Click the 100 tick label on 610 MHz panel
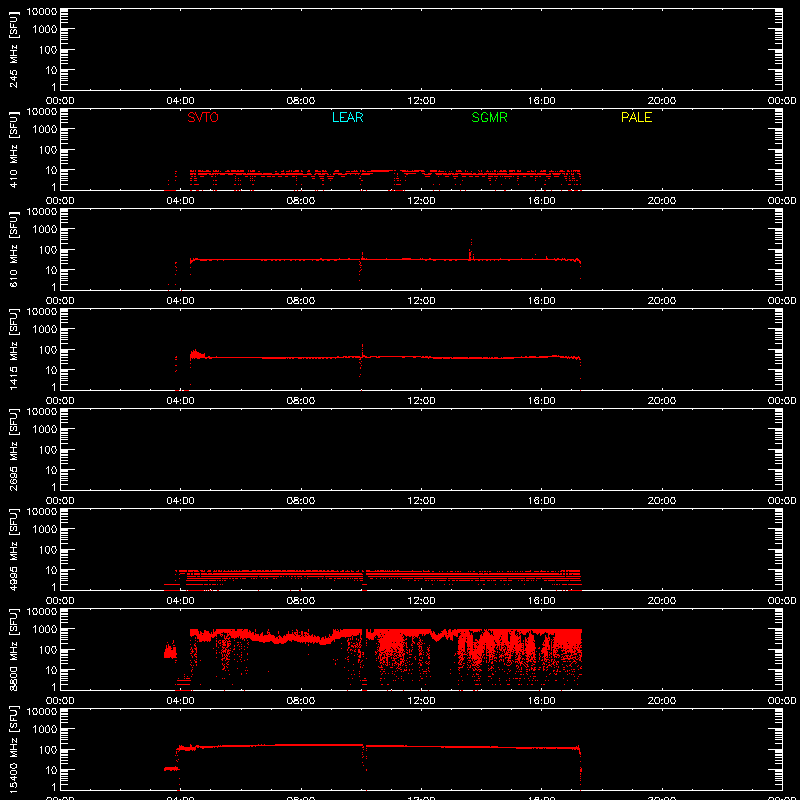 [49, 250]
